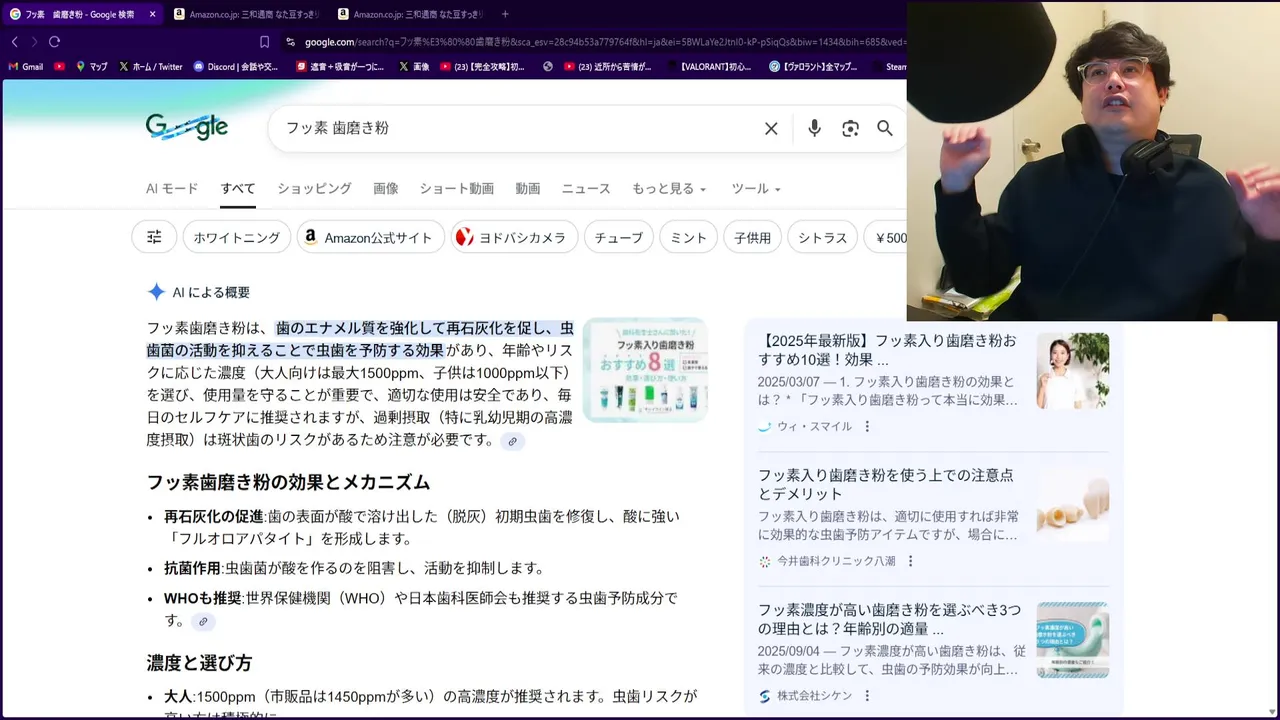Apply the Amazon公式サイト filter chip
The width and height of the screenshot is (1280, 720).
[x=369, y=237]
